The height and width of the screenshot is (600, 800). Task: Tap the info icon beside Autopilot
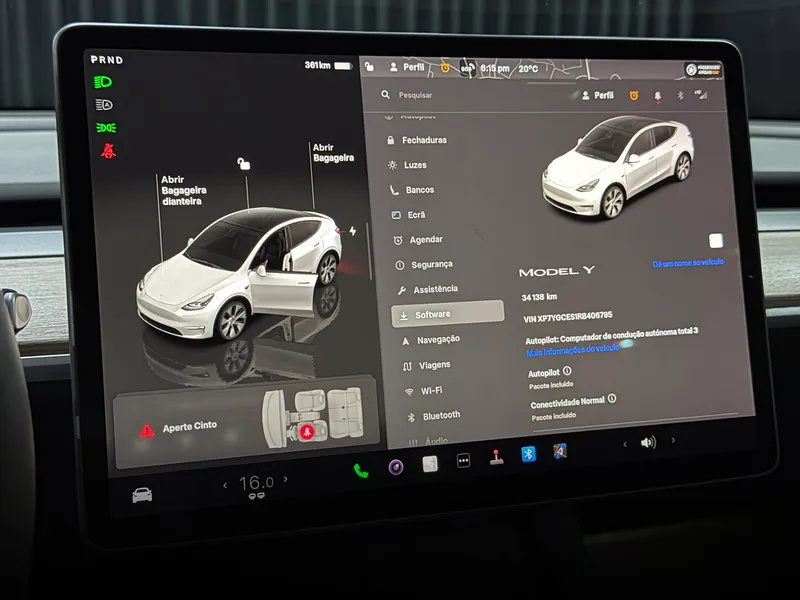click(567, 371)
